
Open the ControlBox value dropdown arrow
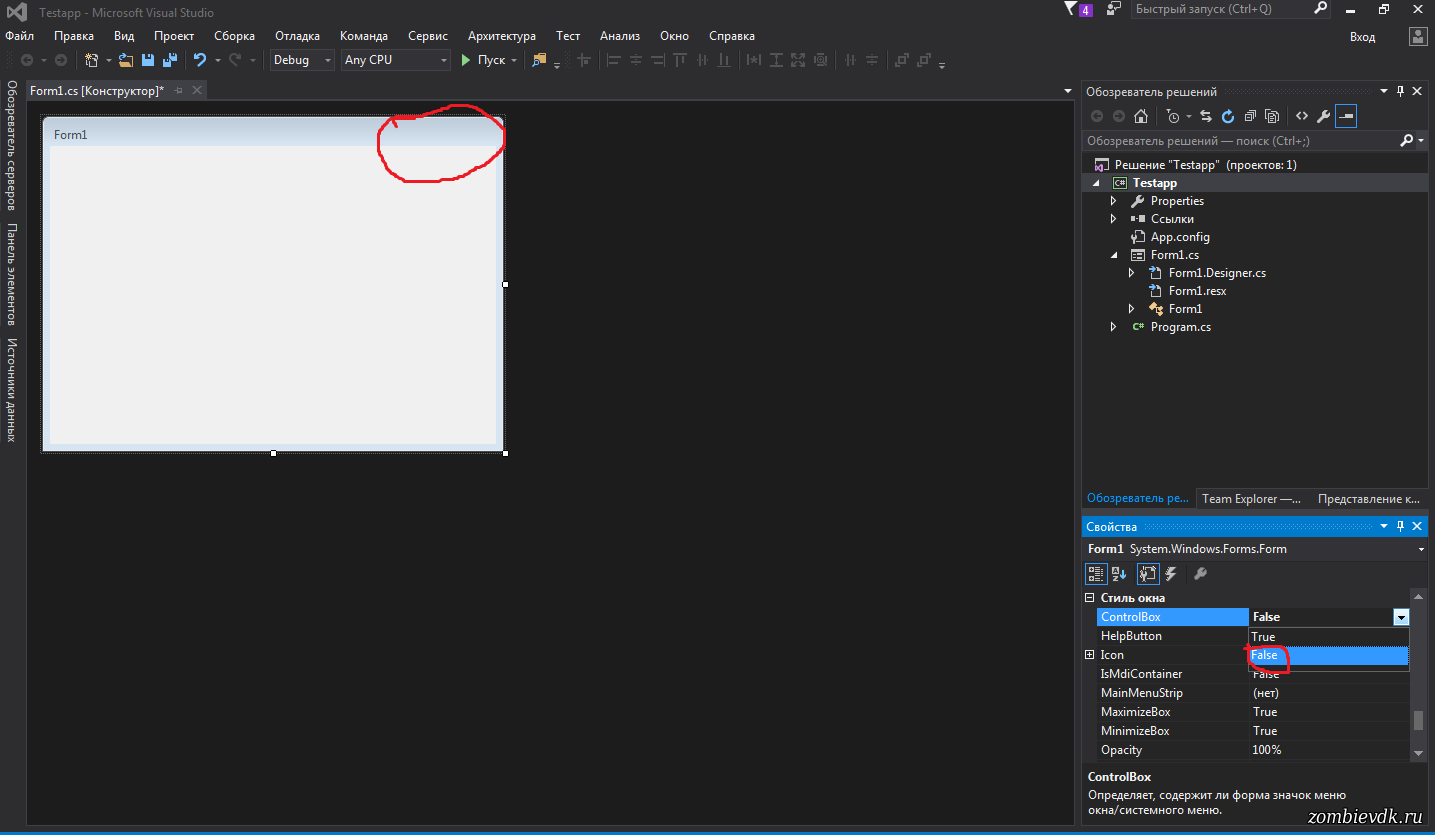click(x=1401, y=618)
